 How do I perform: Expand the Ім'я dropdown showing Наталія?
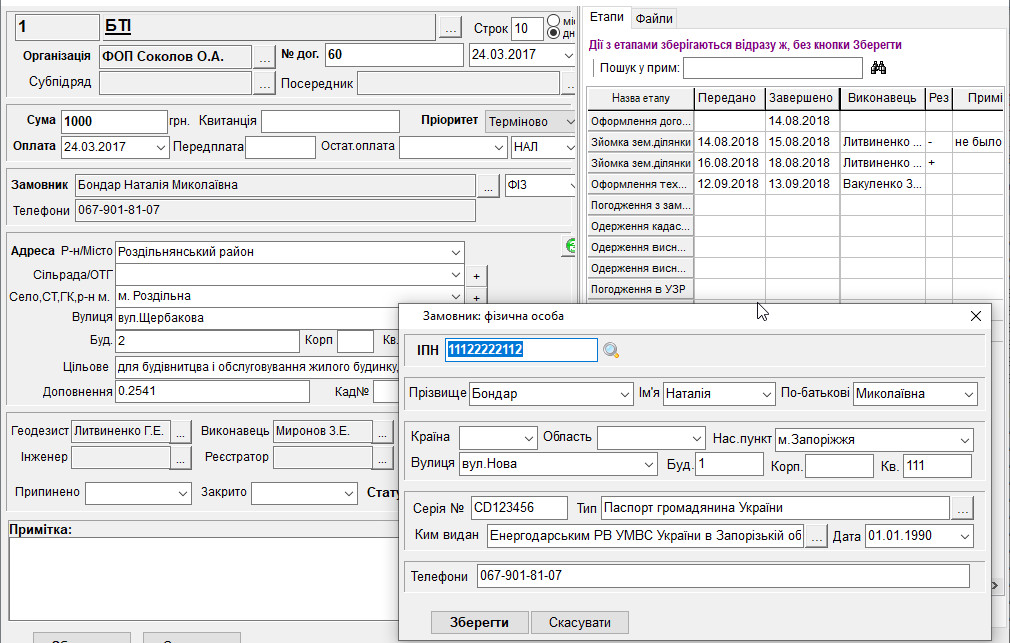(766, 394)
